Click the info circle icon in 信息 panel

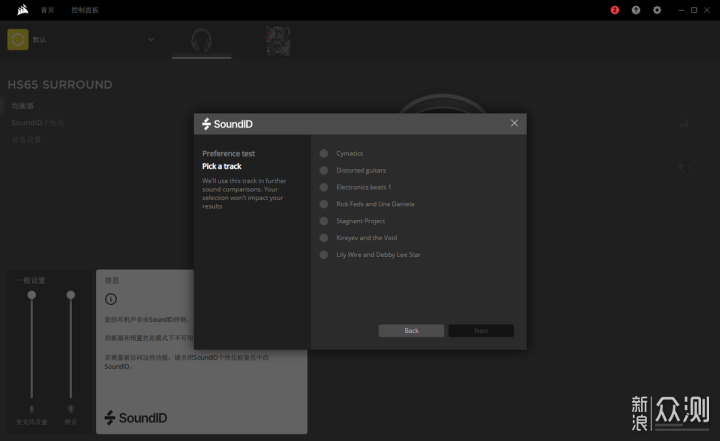pos(111,299)
